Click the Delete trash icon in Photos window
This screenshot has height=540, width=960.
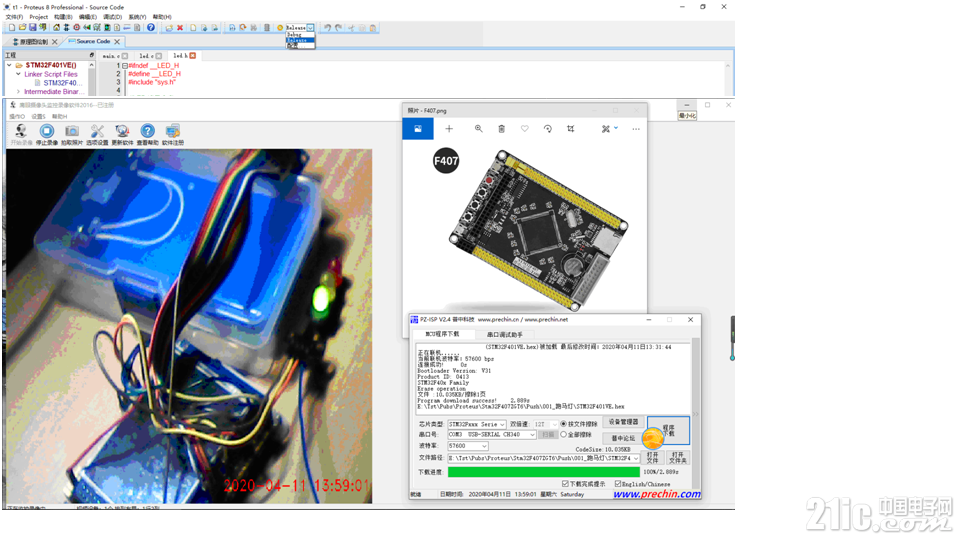coord(501,129)
